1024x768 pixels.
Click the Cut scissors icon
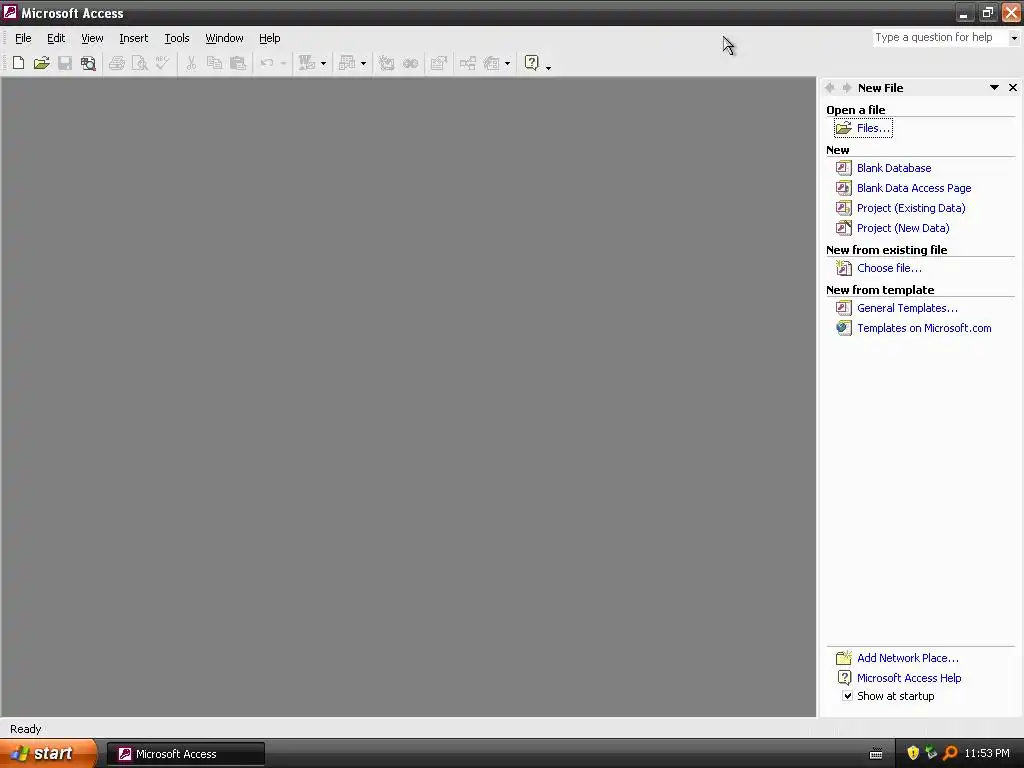click(x=191, y=63)
